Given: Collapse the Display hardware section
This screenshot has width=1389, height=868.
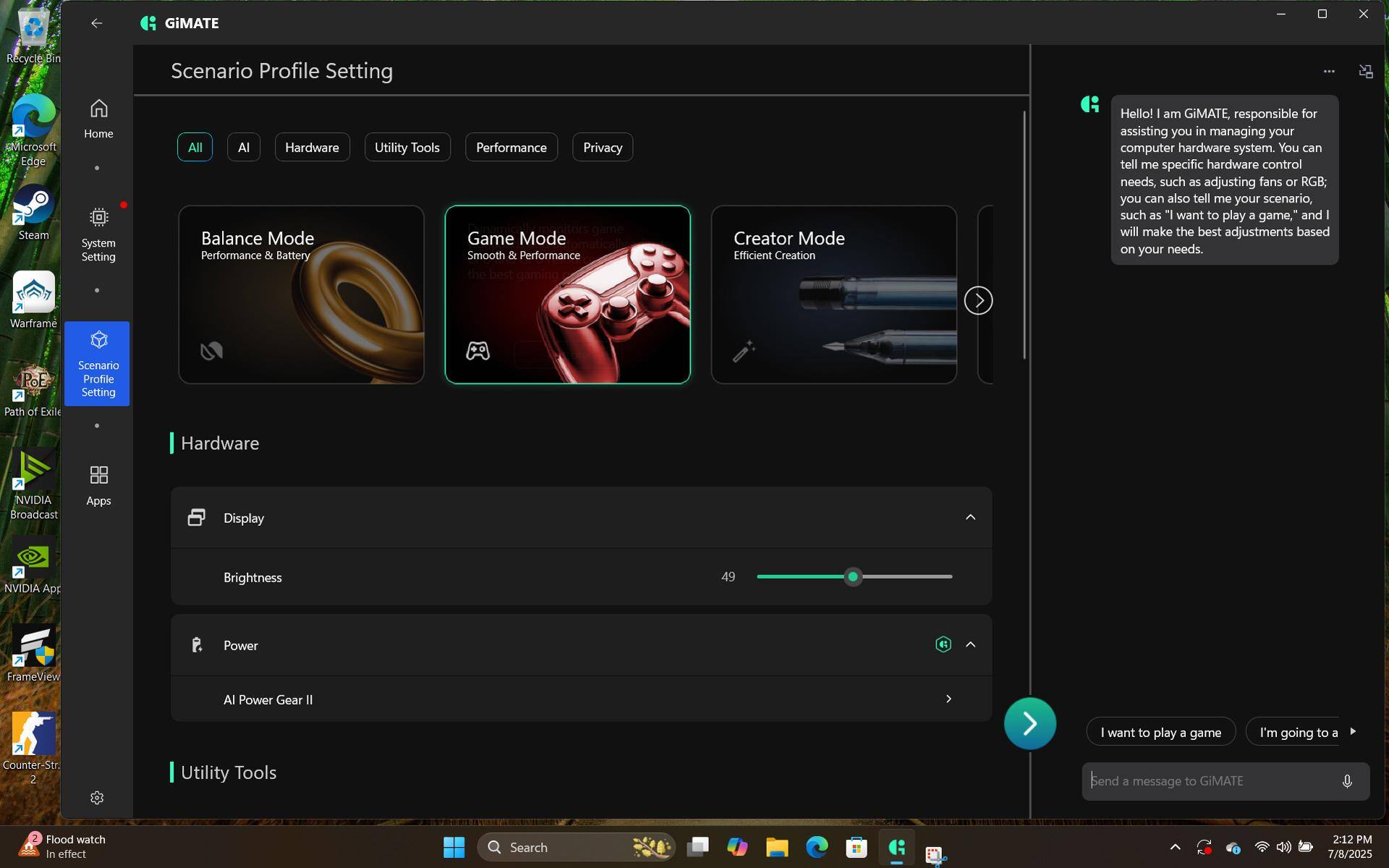Looking at the screenshot, I should 970,517.
